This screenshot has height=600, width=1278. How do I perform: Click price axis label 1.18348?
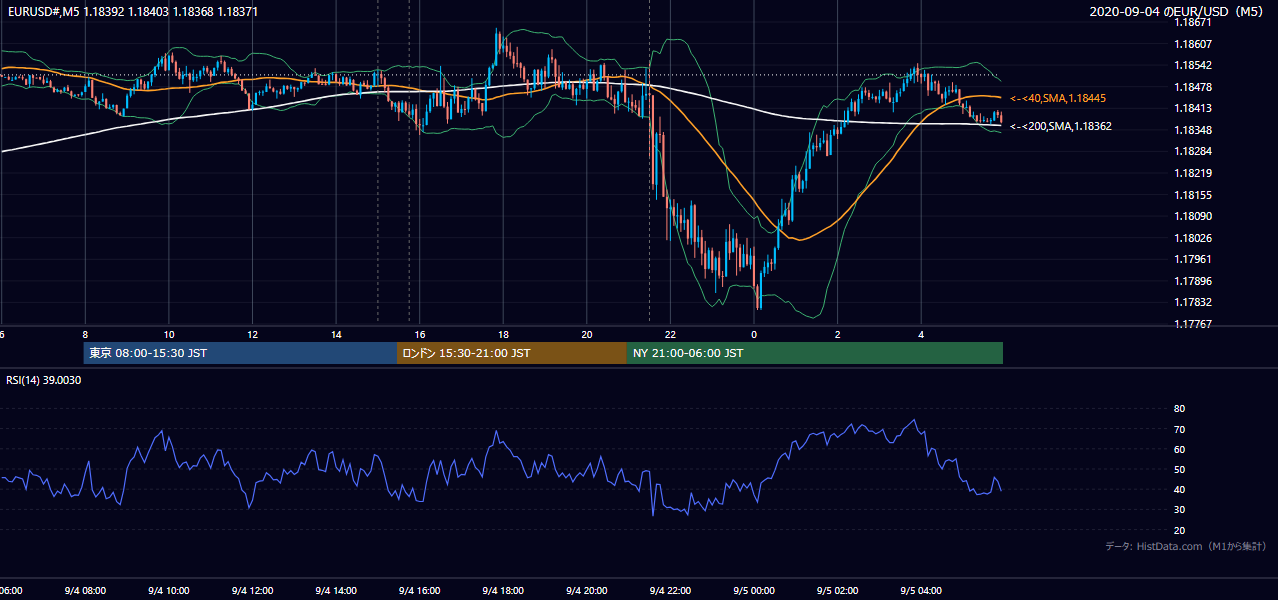(x=1193, y=130)
